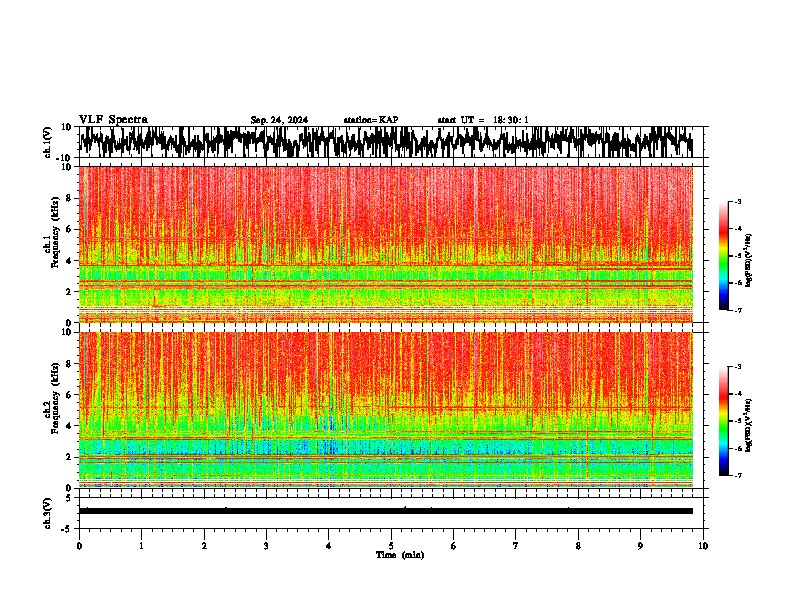This screenshot has width=792, height=612.
Task: Click the time axis tick label '0'
Action: click(79, 546)
